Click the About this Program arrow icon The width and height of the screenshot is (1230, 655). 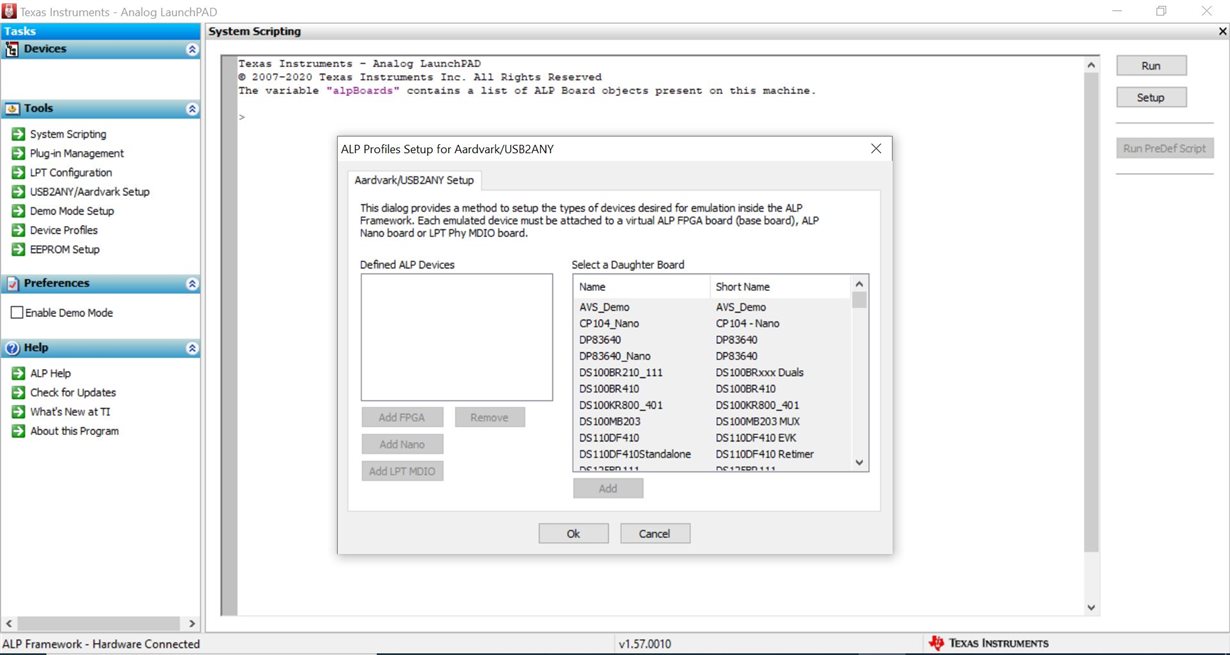point(18,431)
